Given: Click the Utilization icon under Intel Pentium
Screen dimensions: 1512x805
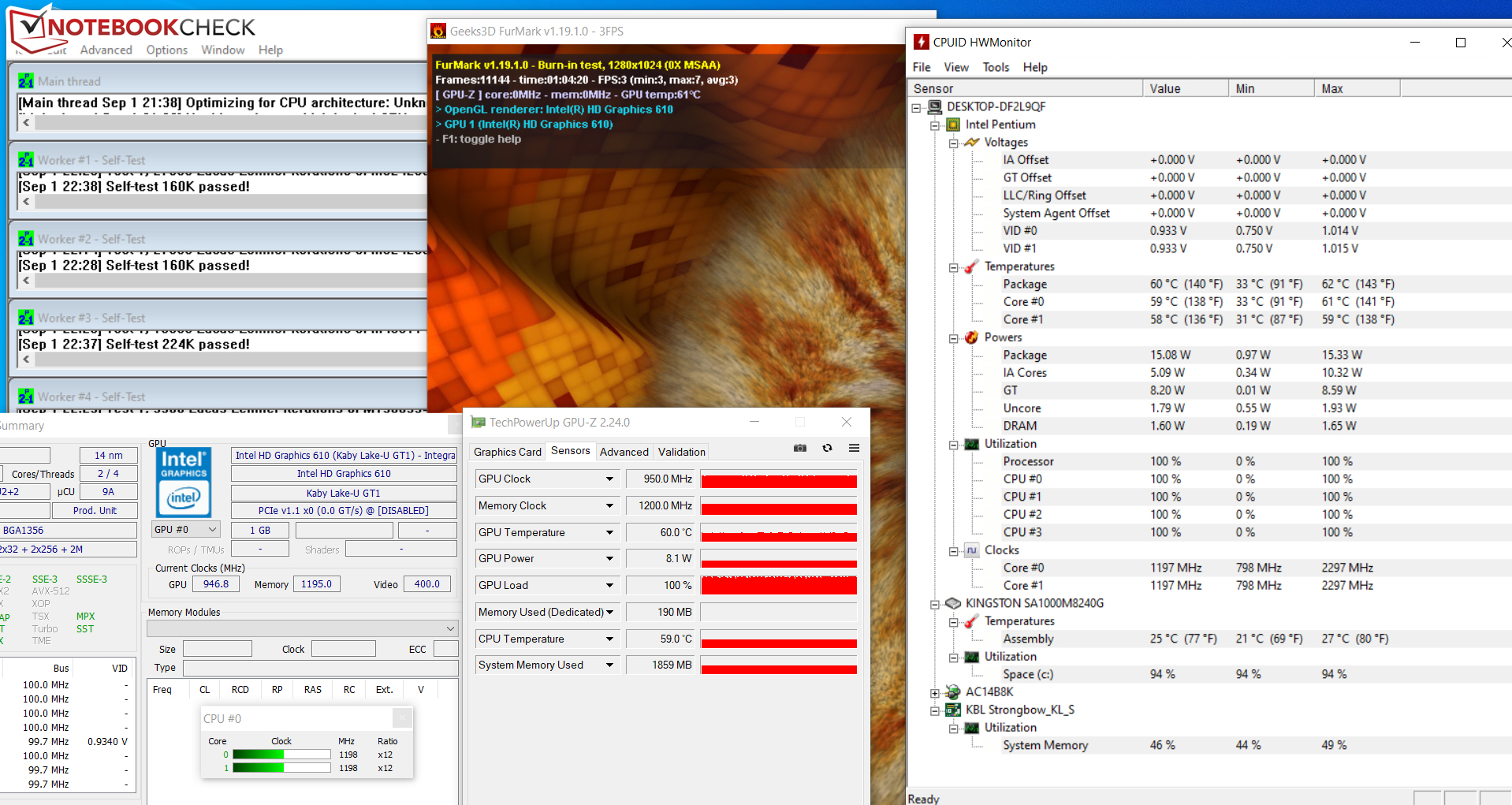Looking at the screenshot, I should [x=972, y=444].
